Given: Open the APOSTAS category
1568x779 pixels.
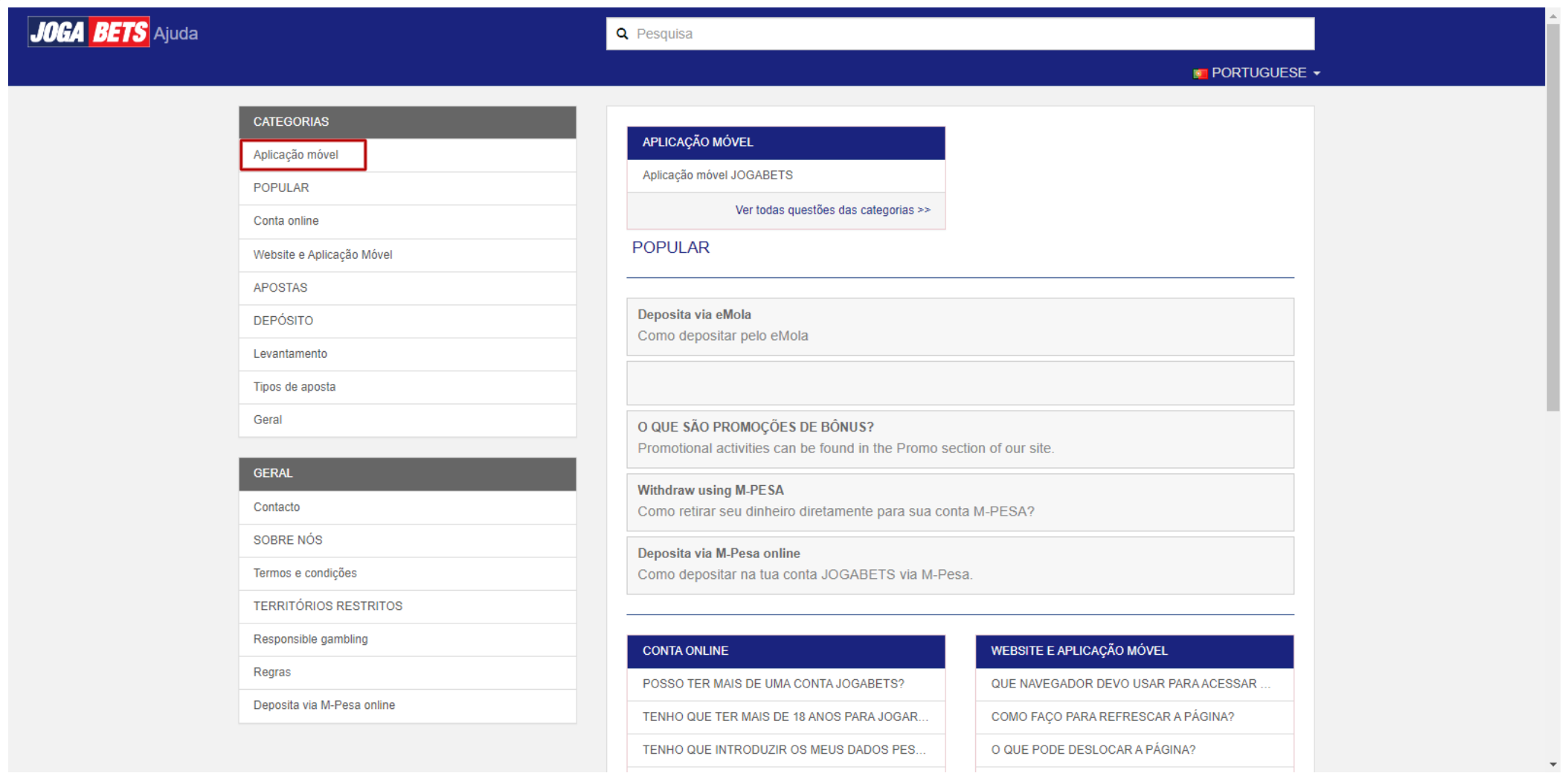Looking at the screenshot, I should tap(407, 288).
